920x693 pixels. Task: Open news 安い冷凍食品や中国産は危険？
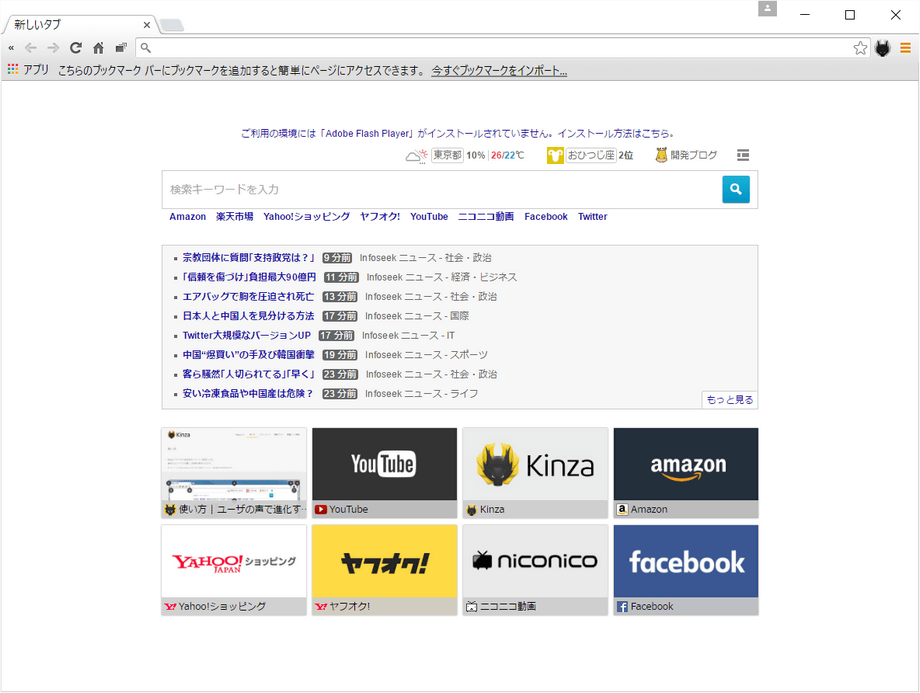(x=248, y=393)
